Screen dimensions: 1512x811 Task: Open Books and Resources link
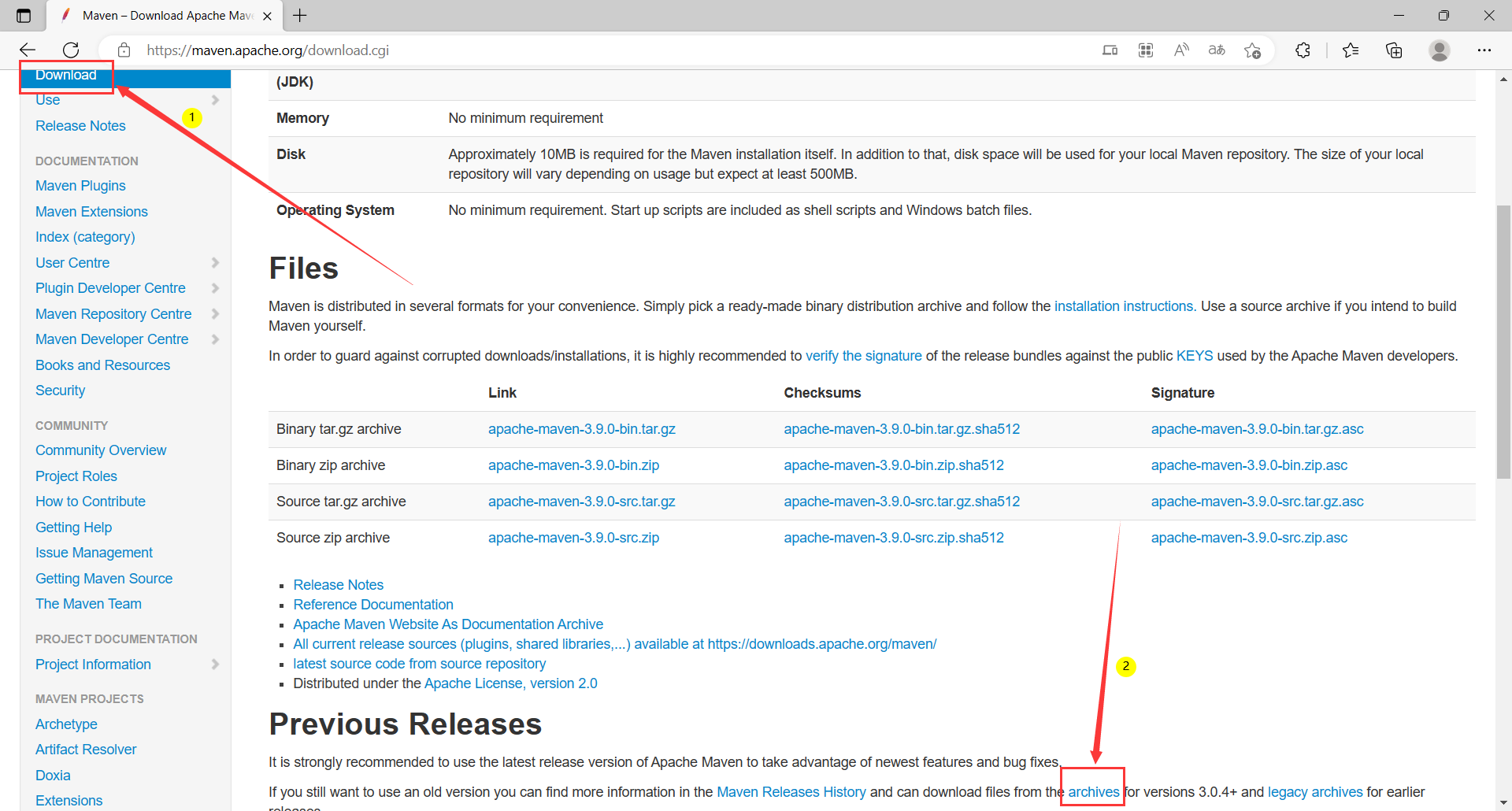[x=102, y=365]
